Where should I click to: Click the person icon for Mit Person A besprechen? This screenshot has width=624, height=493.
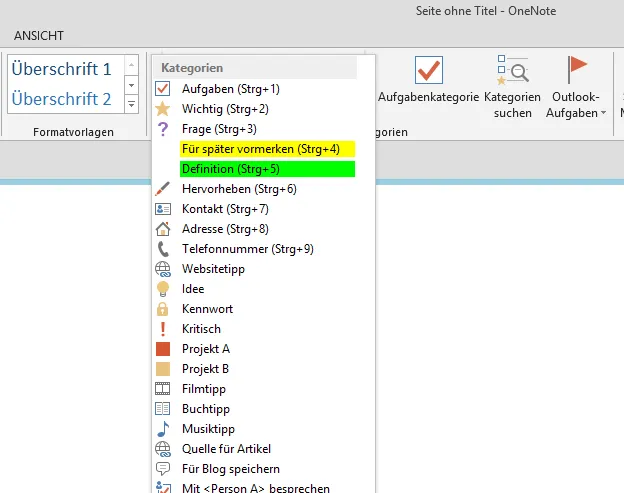click(162, 487)
